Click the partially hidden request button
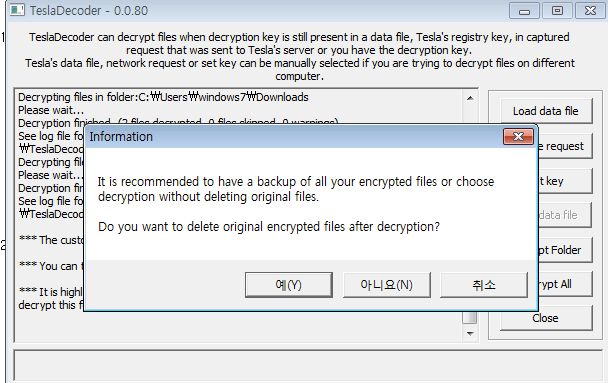Viewport: 608px width, 383px height. [x=565, y=146]
